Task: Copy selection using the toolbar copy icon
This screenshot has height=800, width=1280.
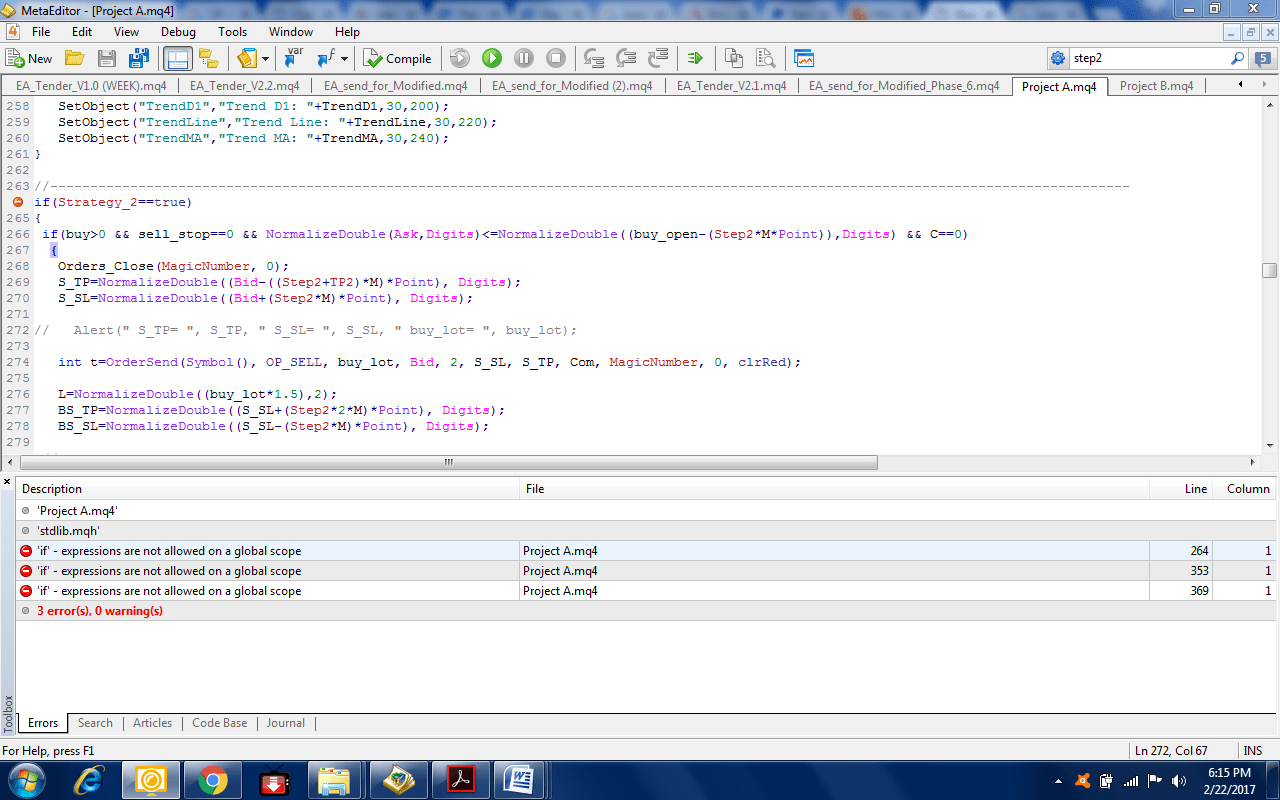Action: pos(734,58)
